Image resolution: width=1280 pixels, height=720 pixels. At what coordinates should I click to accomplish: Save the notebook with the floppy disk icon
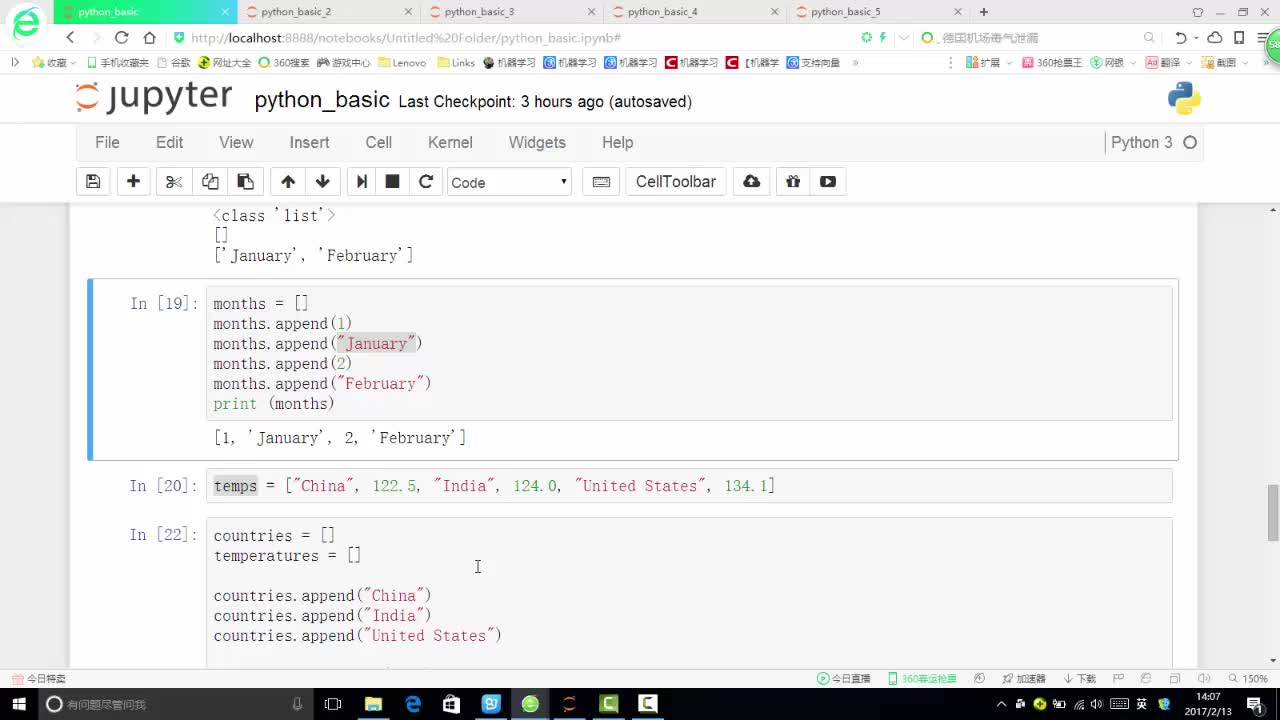(93, 182)
